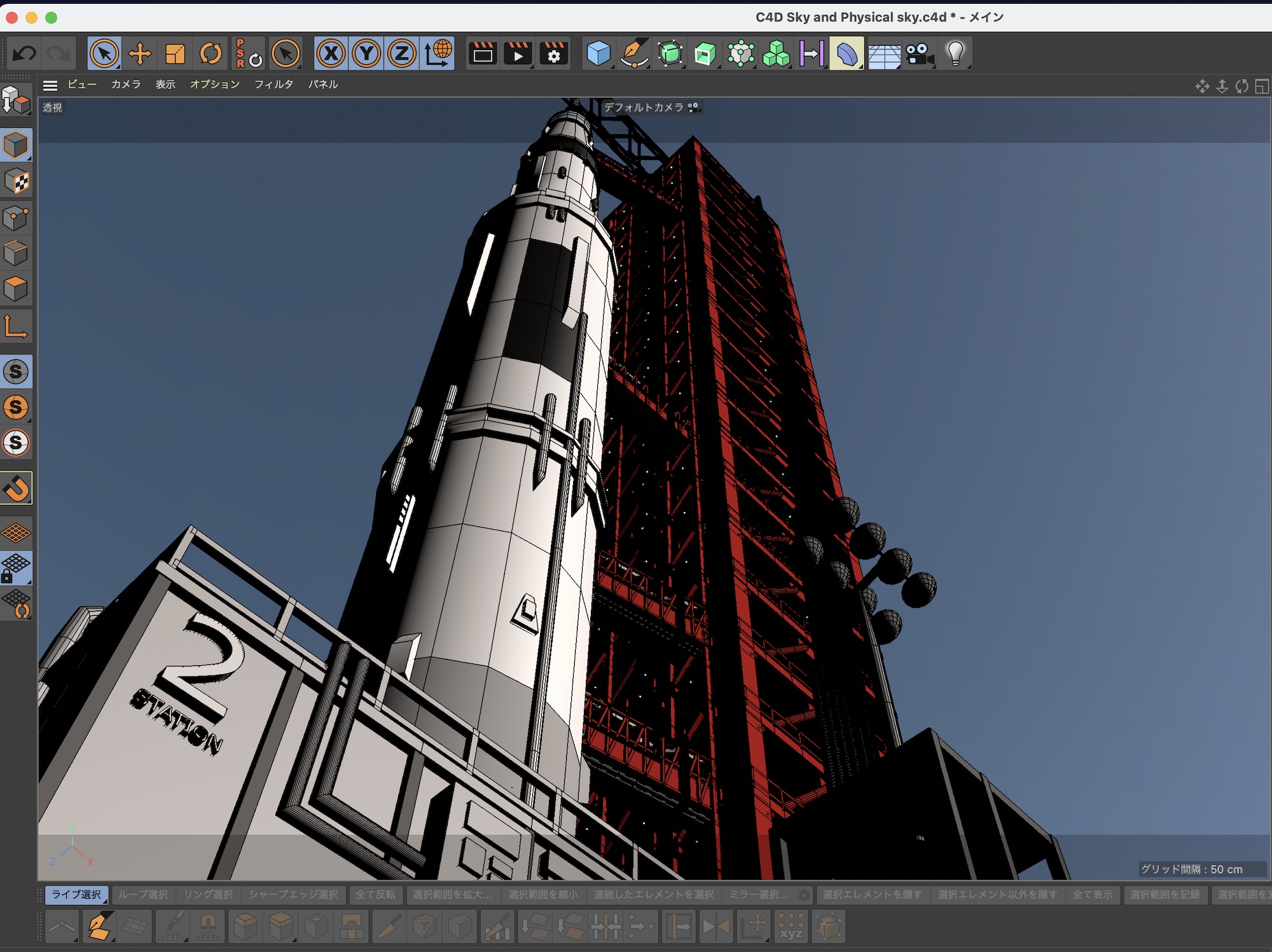Click the Render to Picture Viewer icon

point(518,53)
